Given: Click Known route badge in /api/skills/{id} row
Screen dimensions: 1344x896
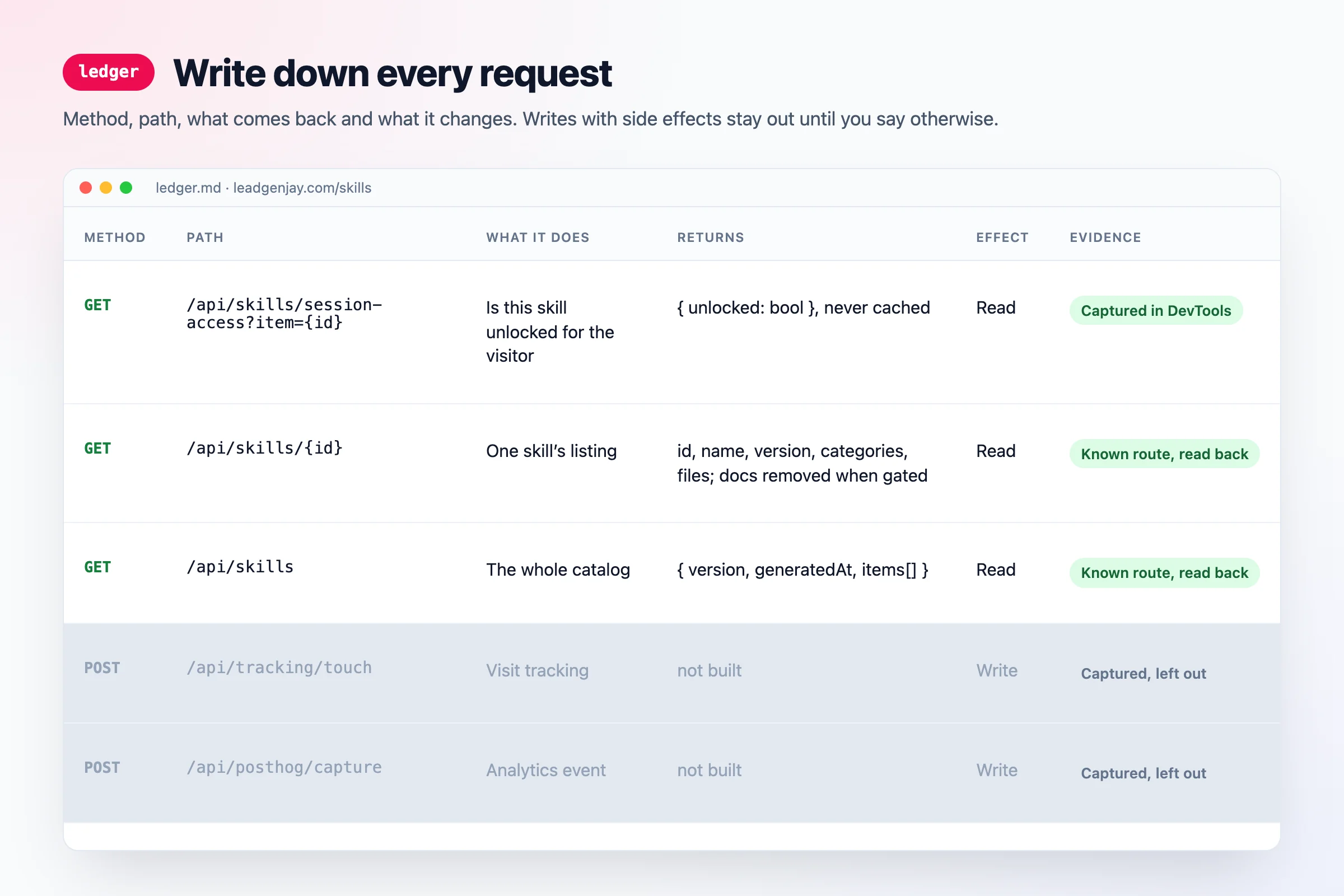Looking at the screenshot, I should tap(1165, 454).
